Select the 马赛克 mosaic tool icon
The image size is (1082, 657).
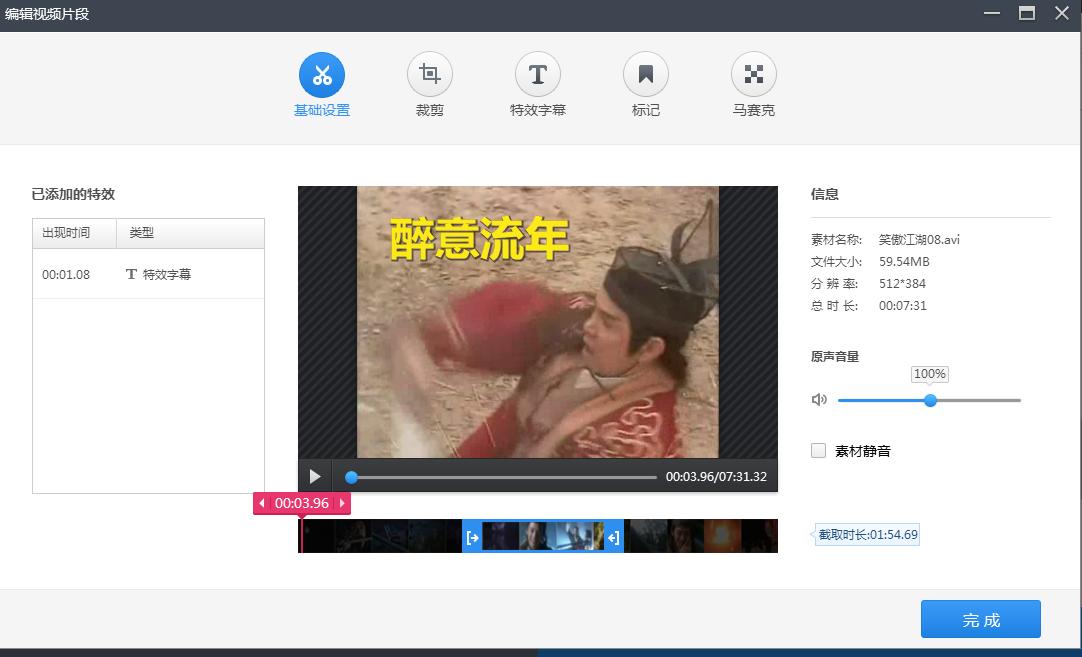tap(754, 72)
